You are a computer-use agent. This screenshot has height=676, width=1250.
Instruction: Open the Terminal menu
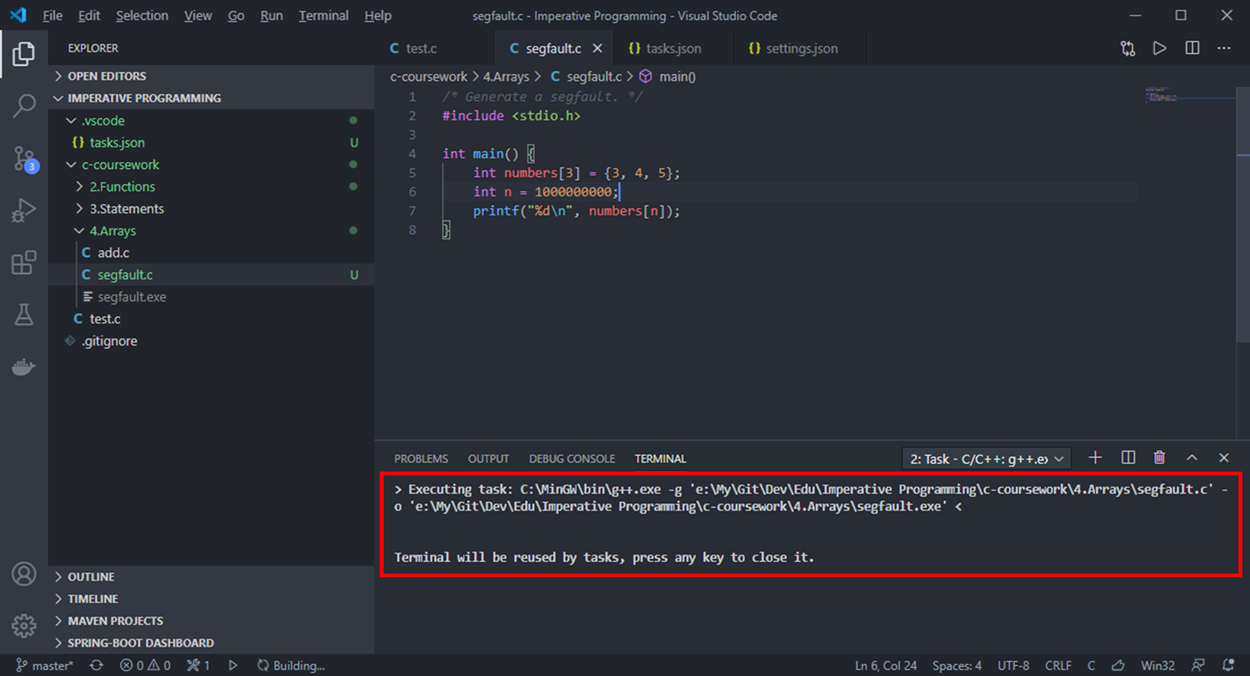324,16
